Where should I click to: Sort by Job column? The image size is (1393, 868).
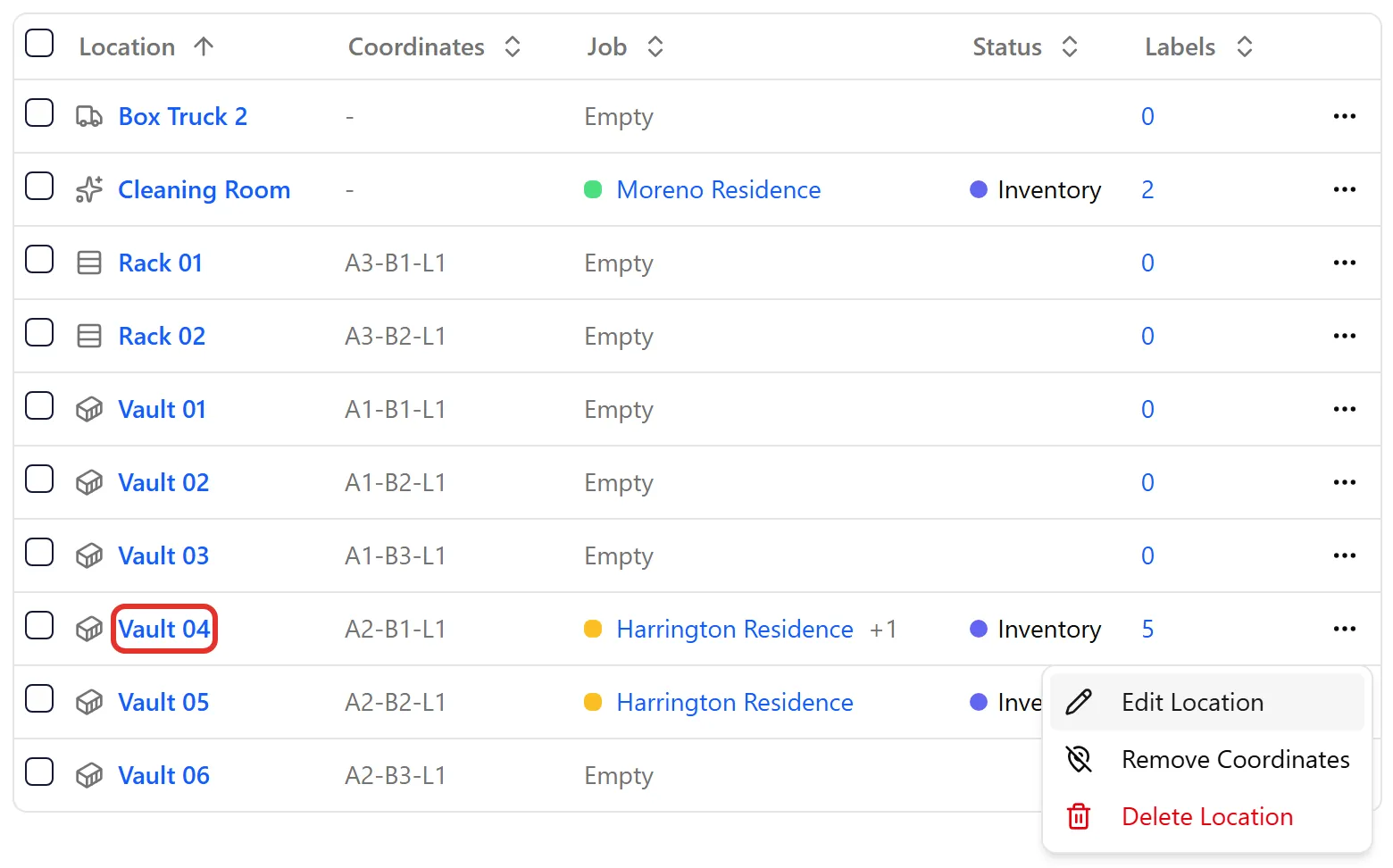pyautogui.click(x=625, y=46)
